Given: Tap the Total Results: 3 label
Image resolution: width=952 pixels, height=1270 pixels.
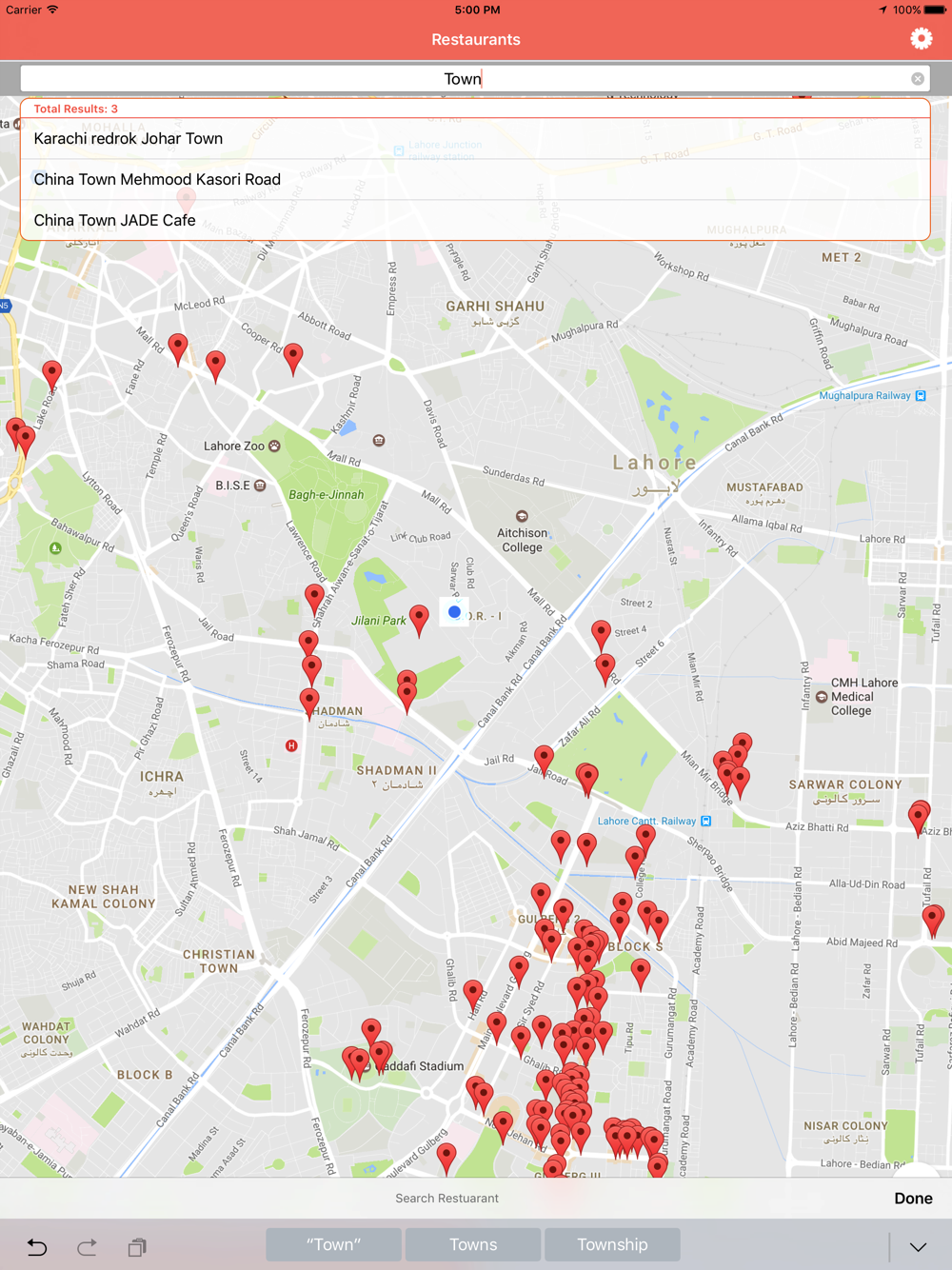Looking at the screenshot, I should [76, 109].
